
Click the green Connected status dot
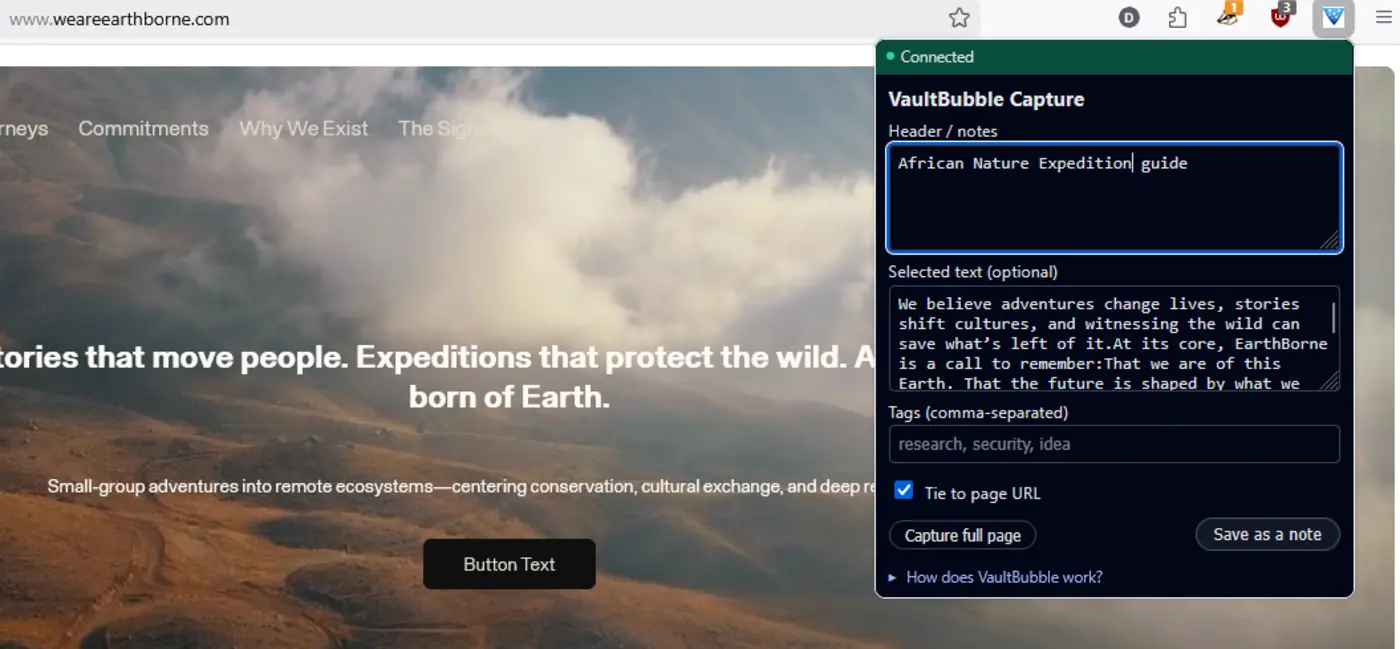coord(890,57)
